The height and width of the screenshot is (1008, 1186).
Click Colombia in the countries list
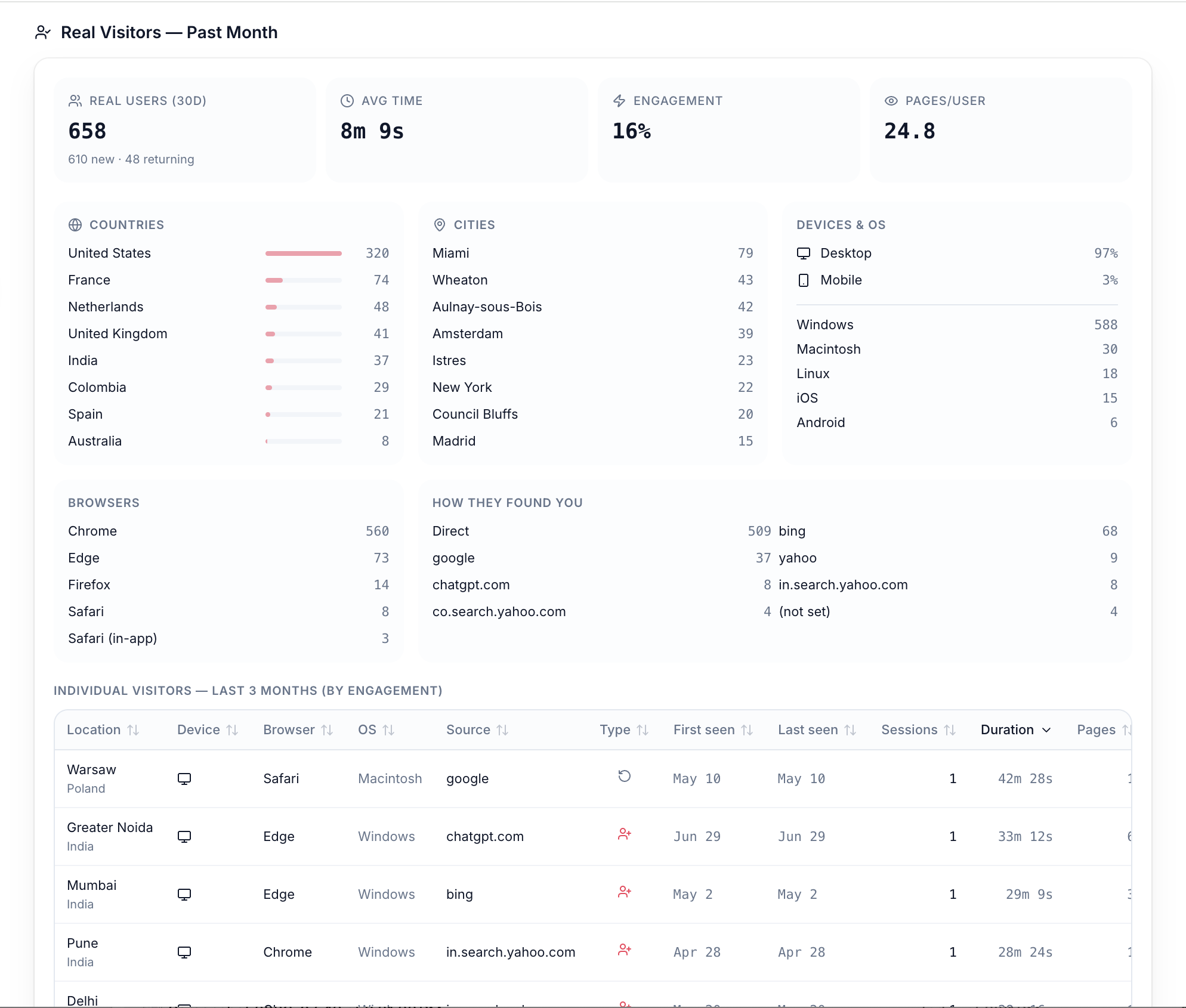[x=97, y=387]
